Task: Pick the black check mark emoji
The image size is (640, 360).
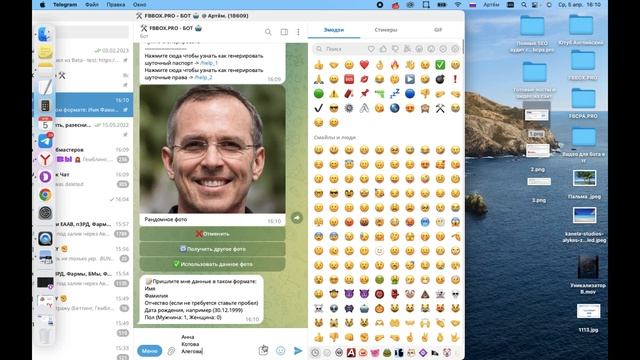Action: [319, 108]
